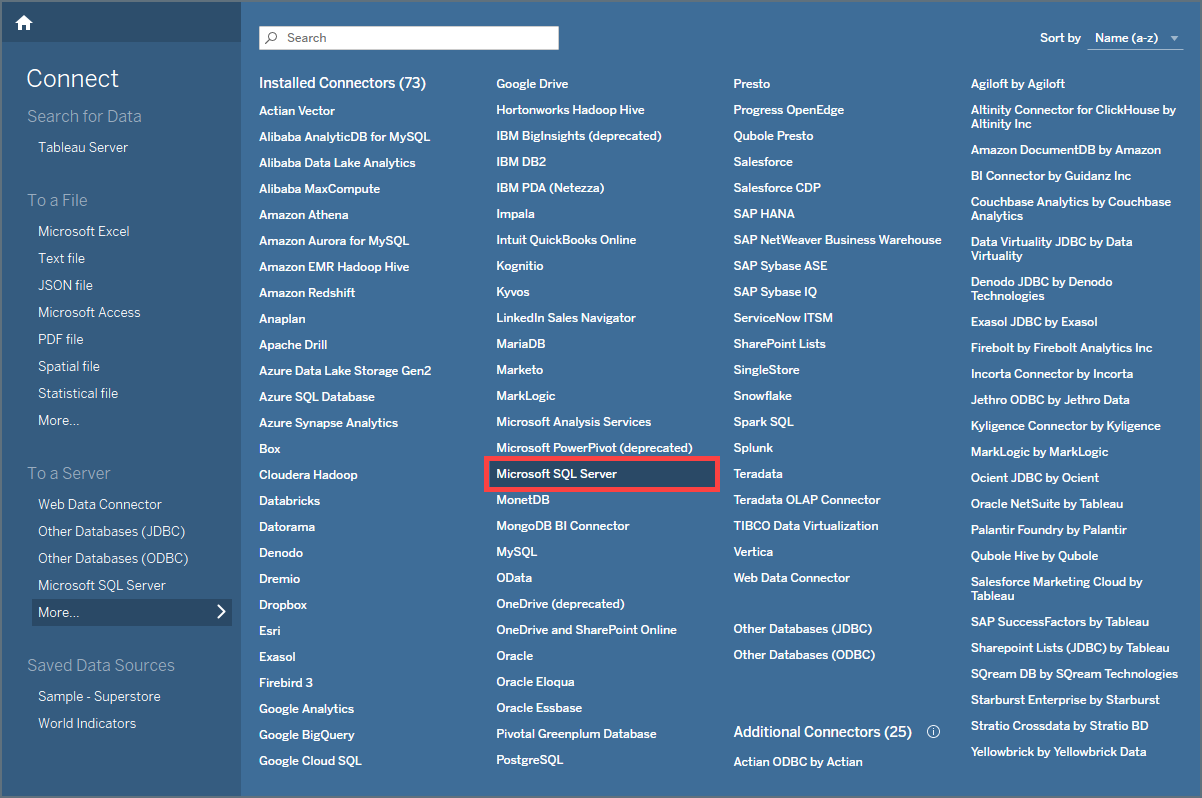Click the info icon beside Additional Connectors

tap(933, 731)
